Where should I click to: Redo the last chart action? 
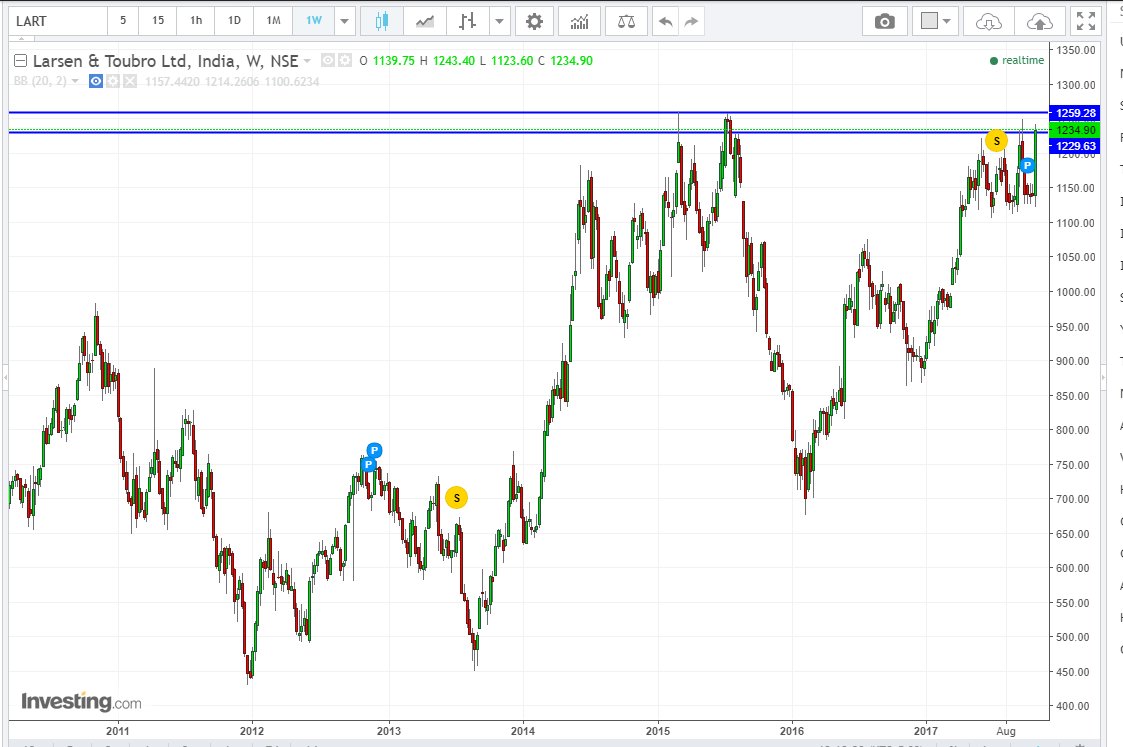(691, 21)
